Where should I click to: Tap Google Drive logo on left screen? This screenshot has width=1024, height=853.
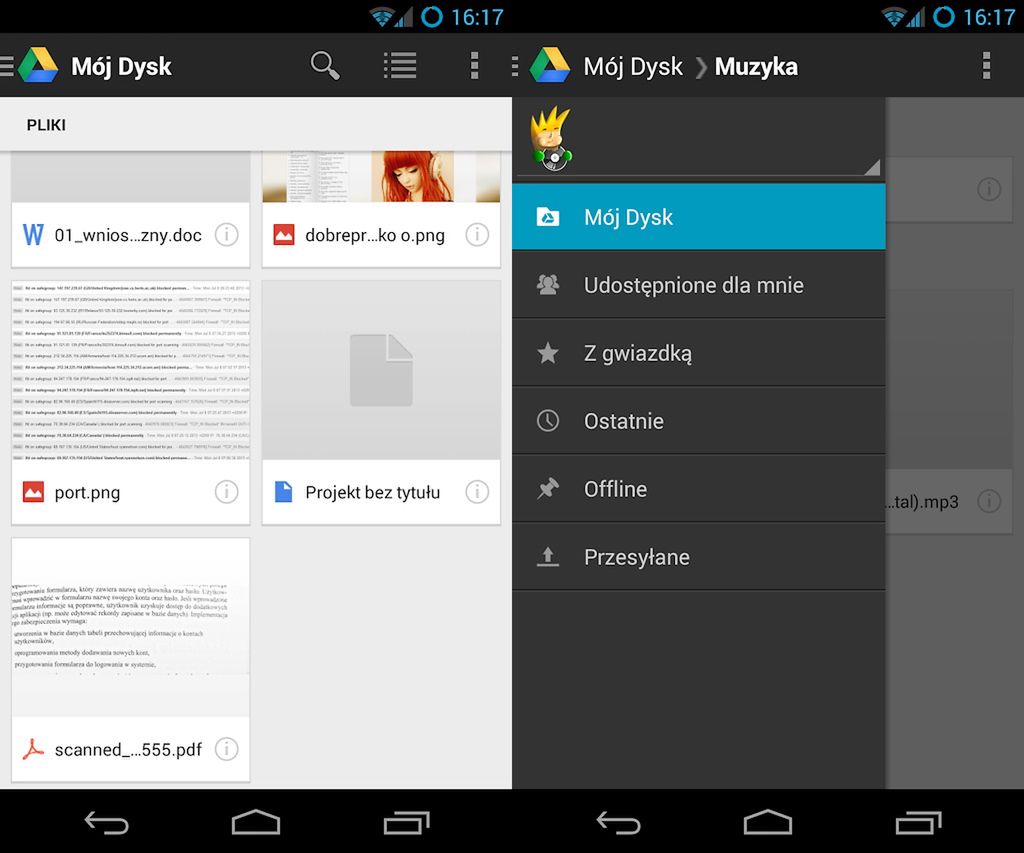38,65
